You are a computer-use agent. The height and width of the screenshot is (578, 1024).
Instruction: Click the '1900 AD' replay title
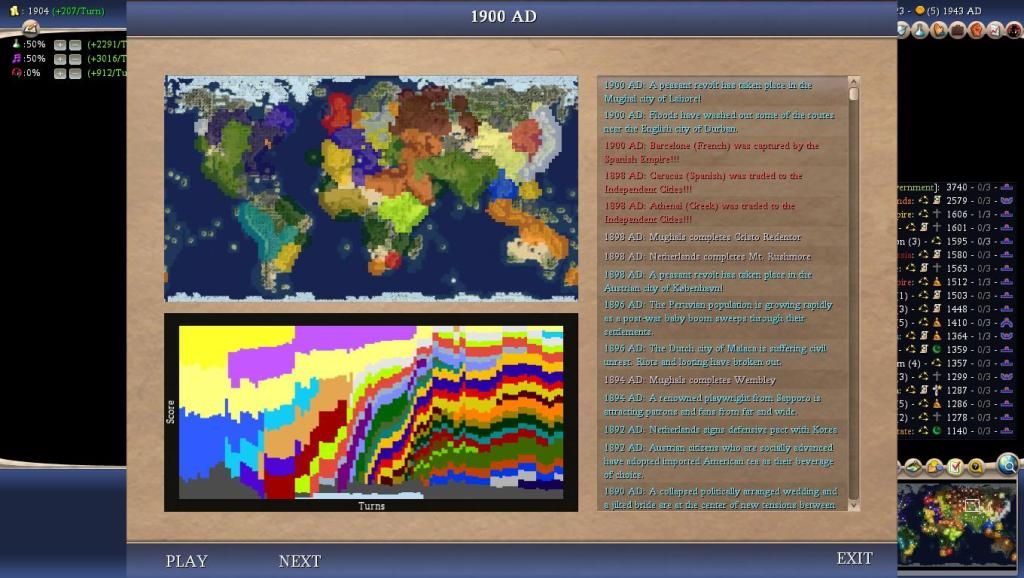pyautogui.click(x=504, y=16)
